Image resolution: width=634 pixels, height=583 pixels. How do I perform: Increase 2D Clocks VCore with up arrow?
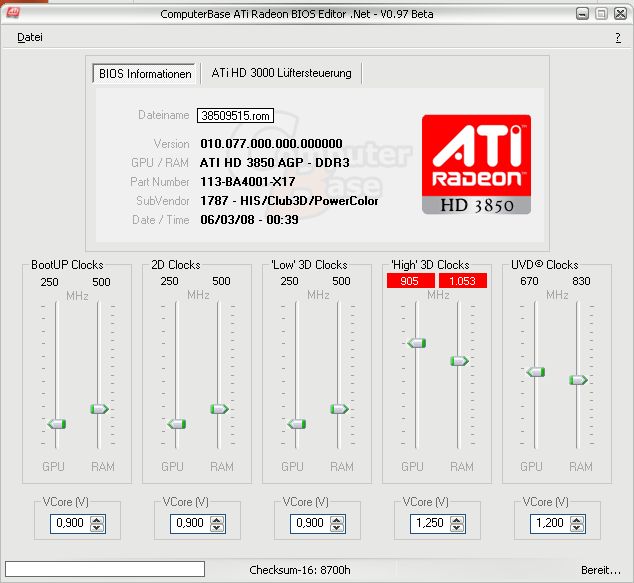[217, 520]
